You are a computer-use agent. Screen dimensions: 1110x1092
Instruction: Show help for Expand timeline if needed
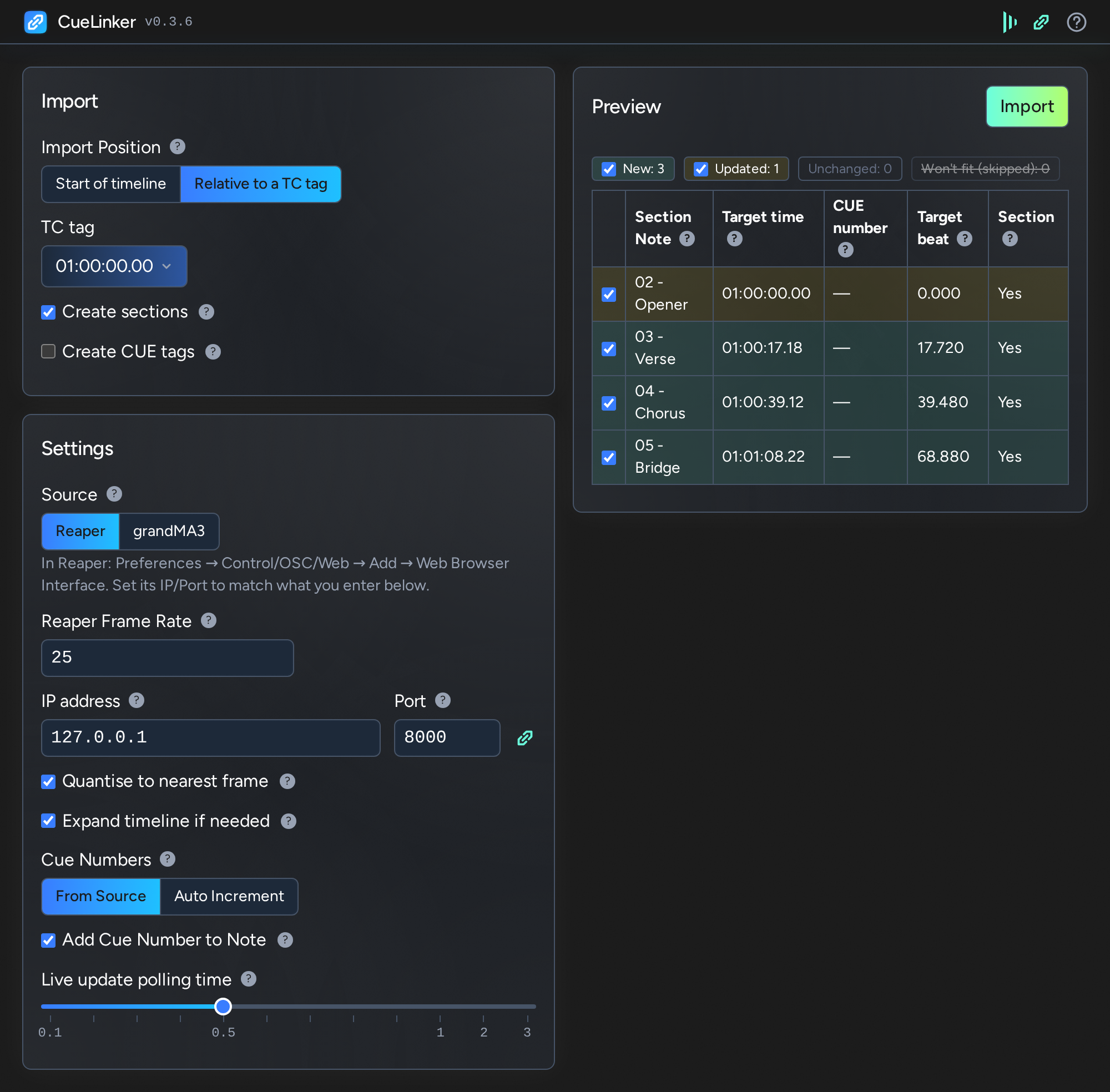coord(288,821)
